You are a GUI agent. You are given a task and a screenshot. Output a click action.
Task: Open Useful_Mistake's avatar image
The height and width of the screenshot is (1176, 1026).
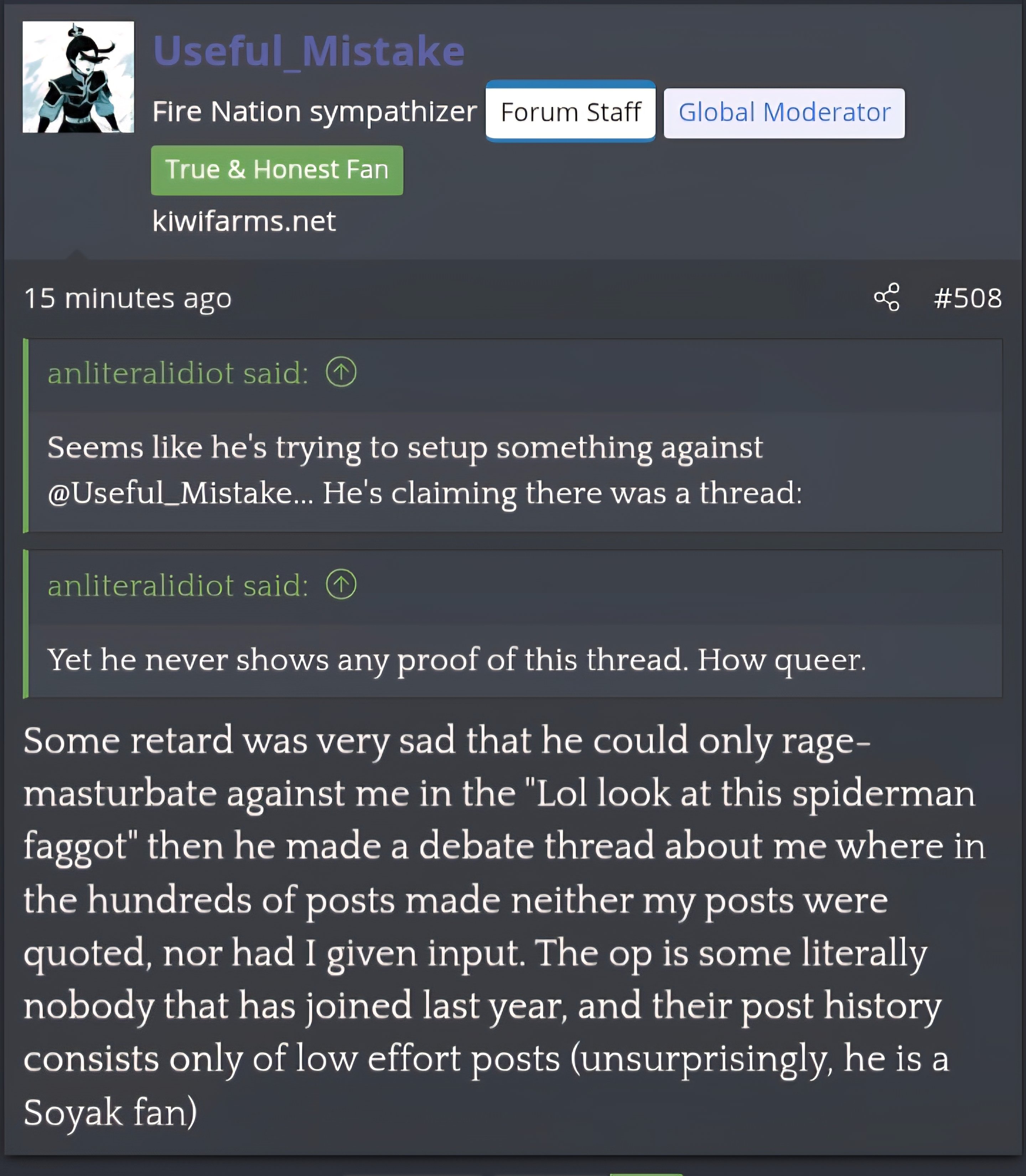pos(78,77)
